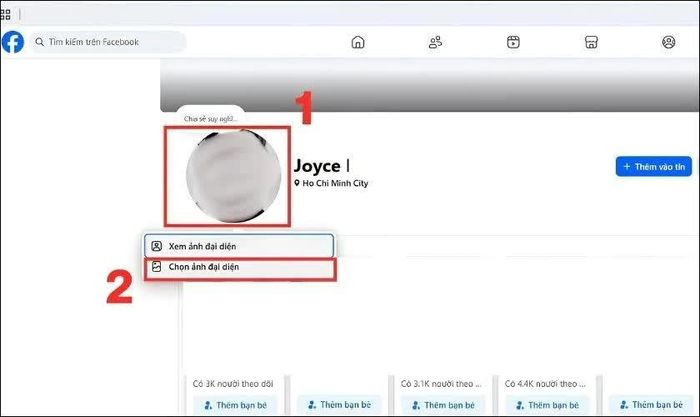The height and width of the screenshot is (417, 700).
Task: Click the 'Thêm vào tin' button
Action: [x=654, y=167]
